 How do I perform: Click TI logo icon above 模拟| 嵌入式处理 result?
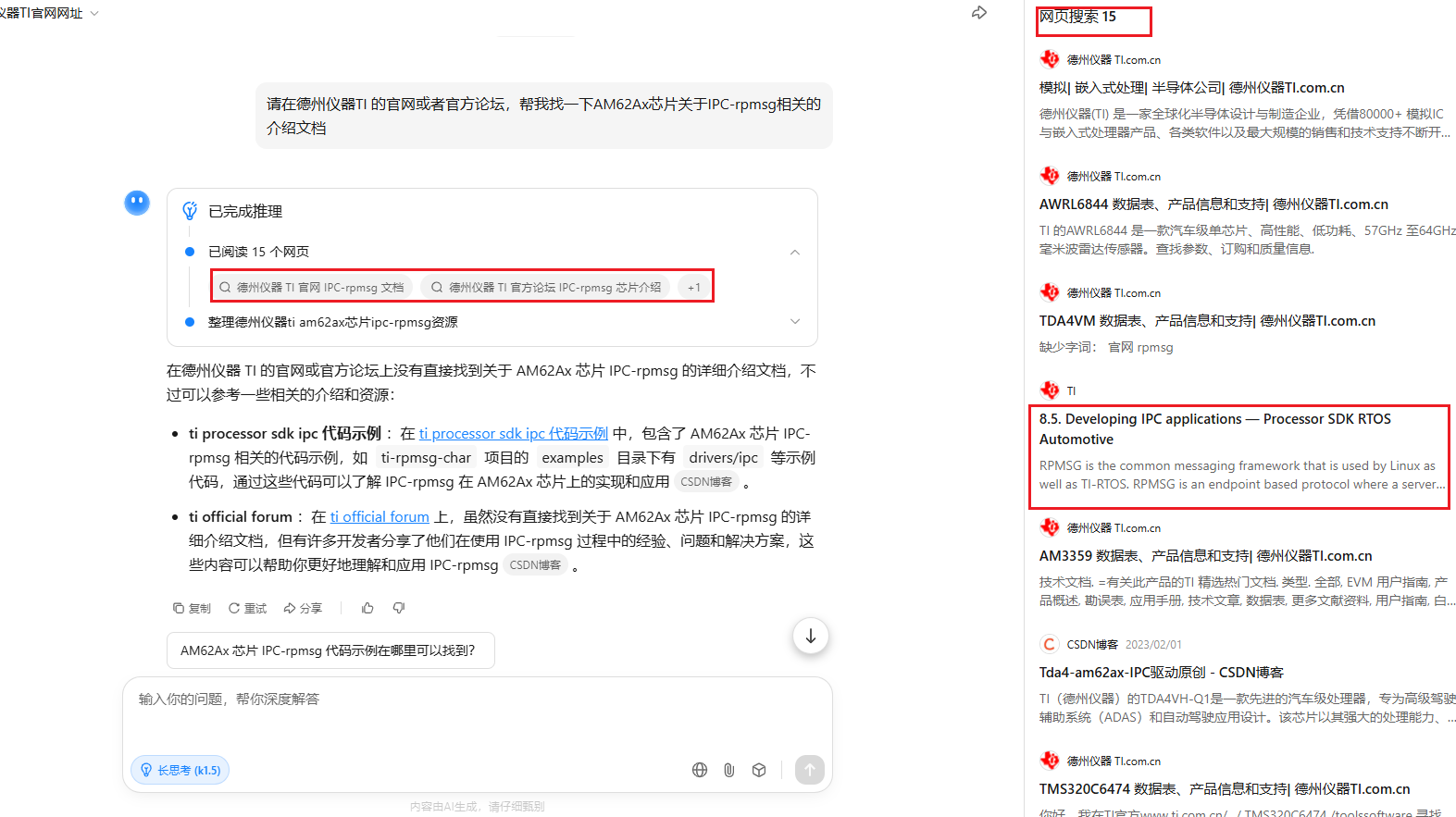pyautogui.click(x=1050, y=59)
